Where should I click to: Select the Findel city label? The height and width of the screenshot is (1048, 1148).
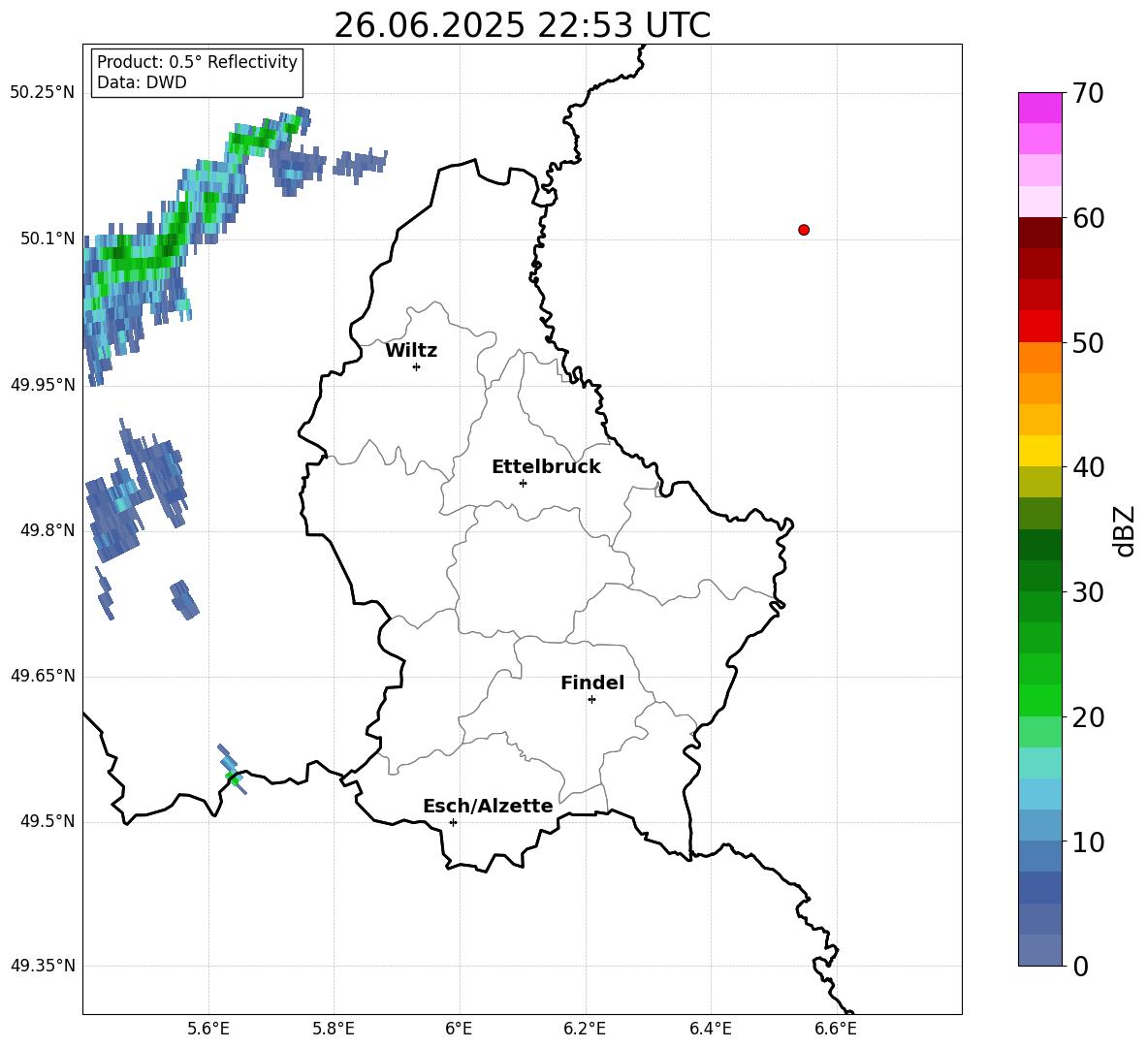(592, 683)
